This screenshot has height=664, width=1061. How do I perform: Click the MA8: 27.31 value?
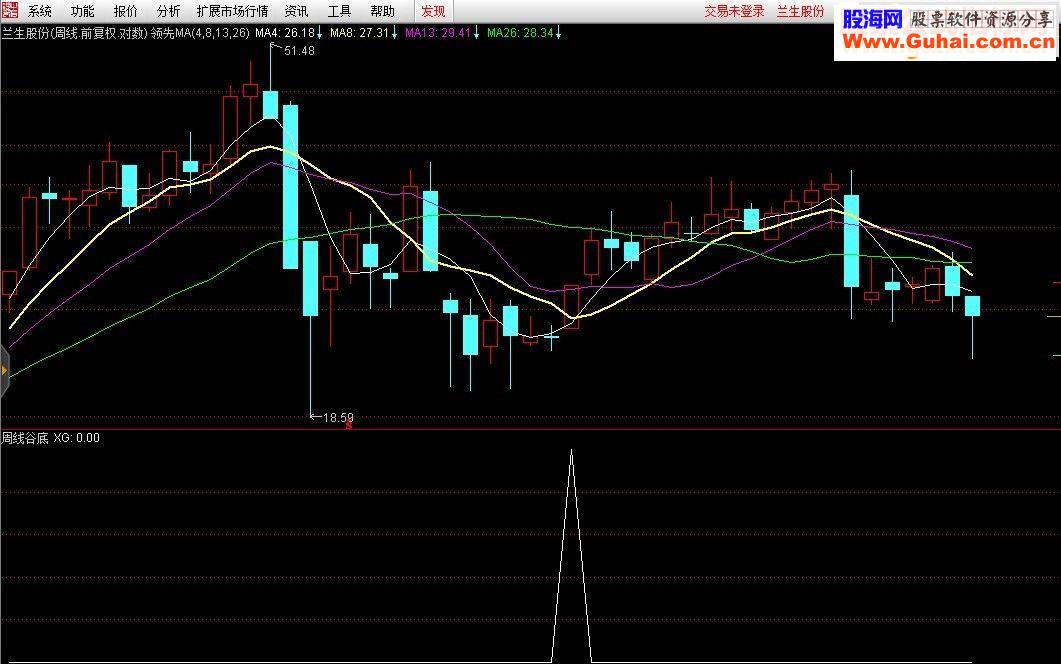pos(359,32)
